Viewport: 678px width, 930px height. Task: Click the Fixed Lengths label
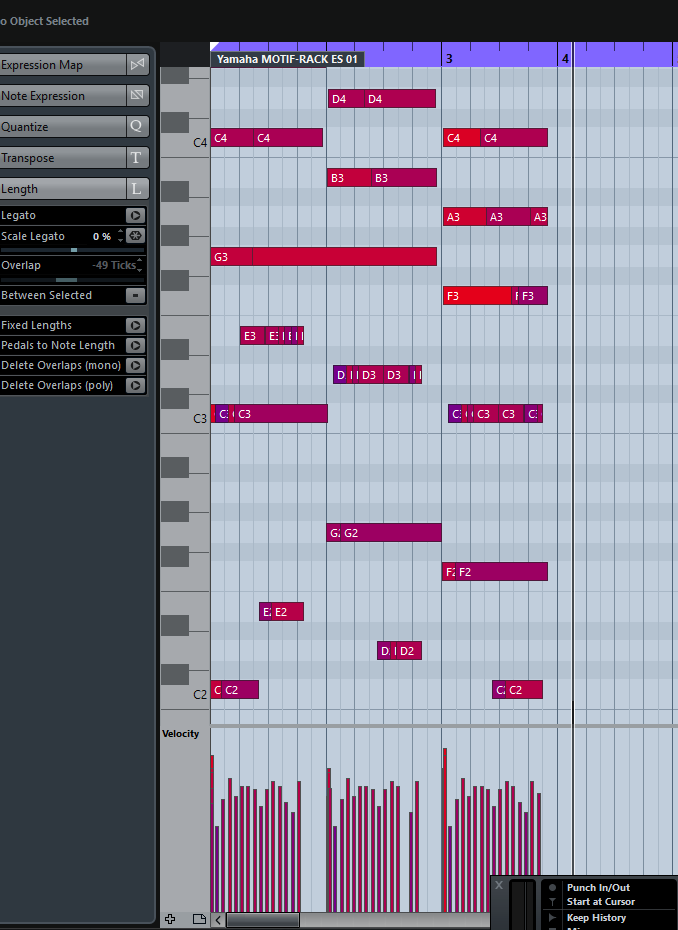tap(36, 325)
